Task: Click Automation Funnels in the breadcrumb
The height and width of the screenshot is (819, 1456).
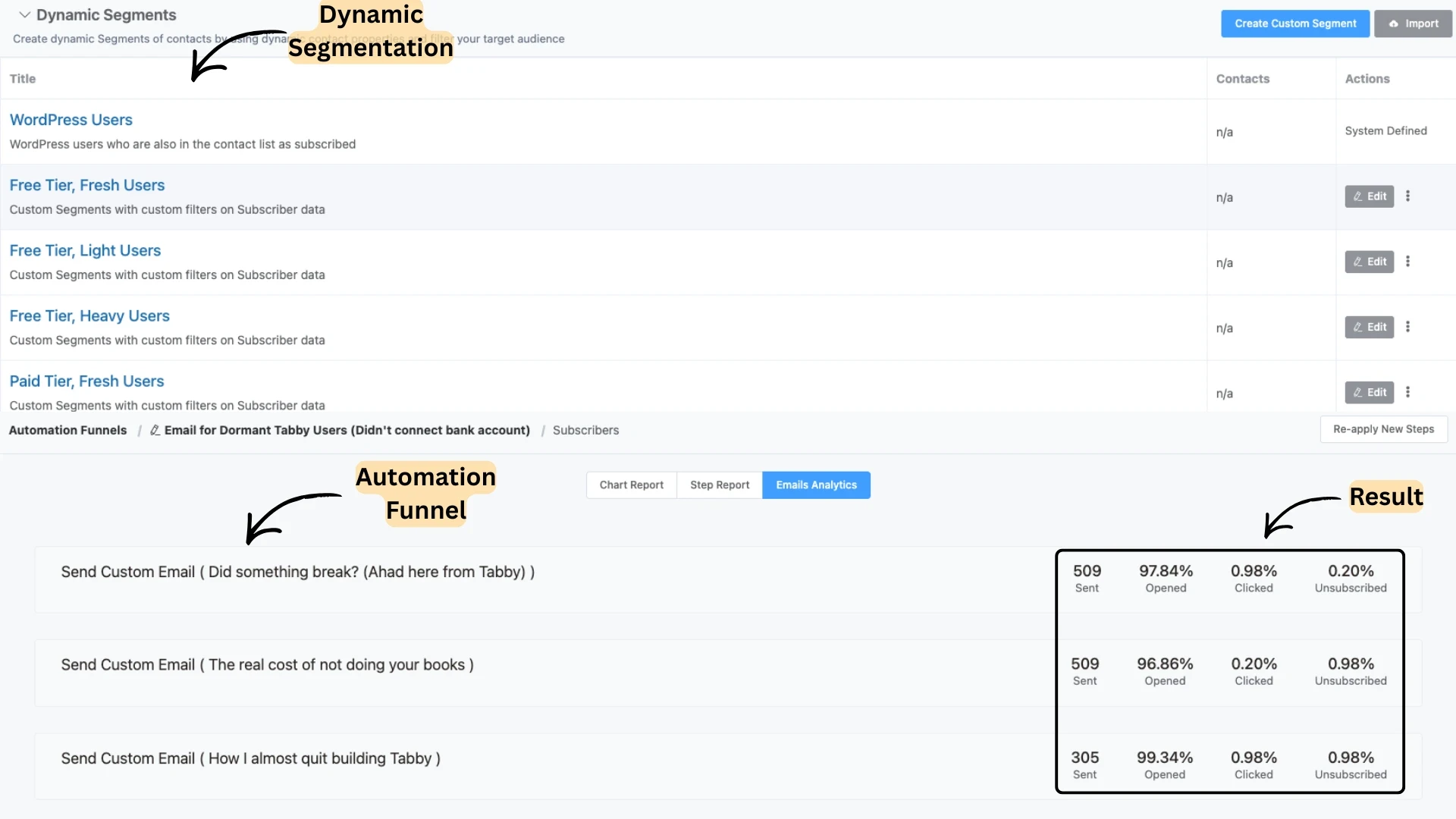Action: tap(67, 430)
